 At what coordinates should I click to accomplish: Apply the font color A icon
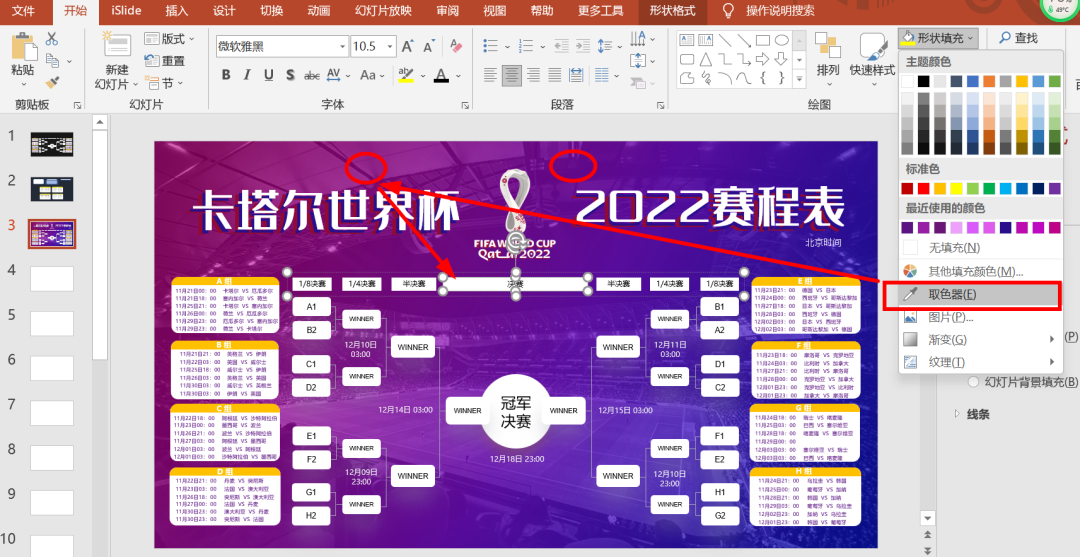tap(441, 75)
